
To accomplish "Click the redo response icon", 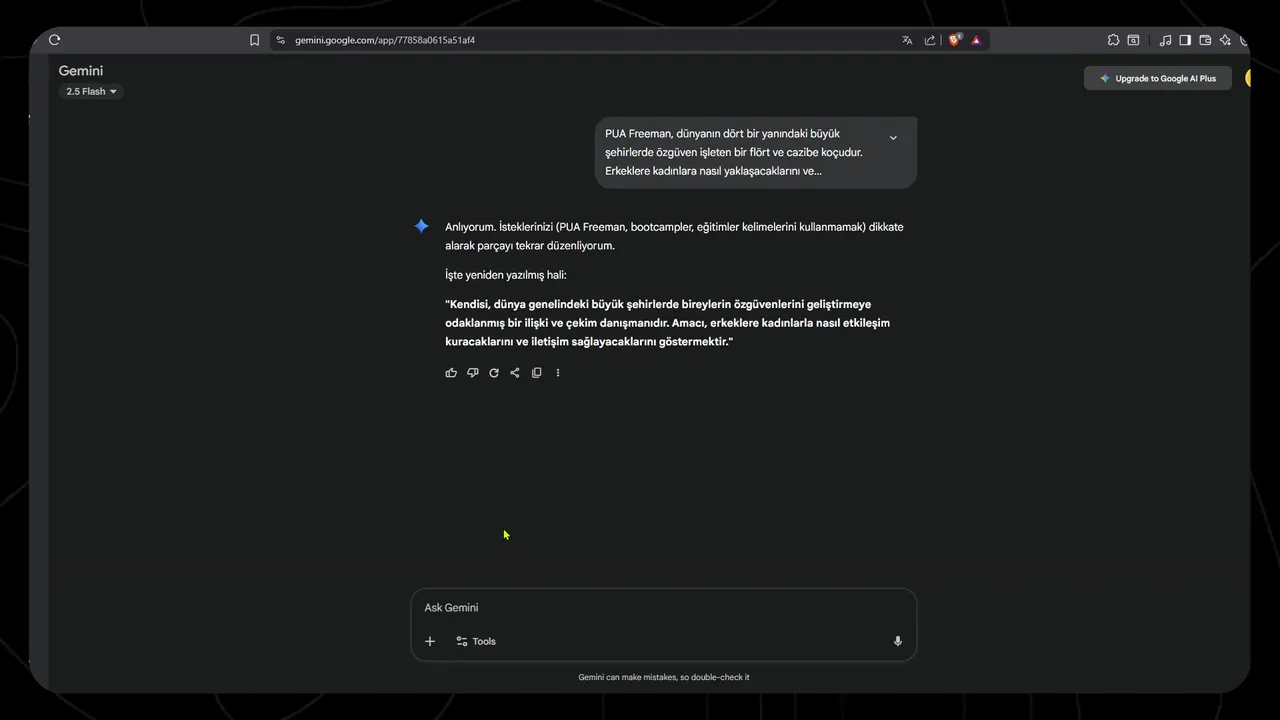I will (494, 373).
